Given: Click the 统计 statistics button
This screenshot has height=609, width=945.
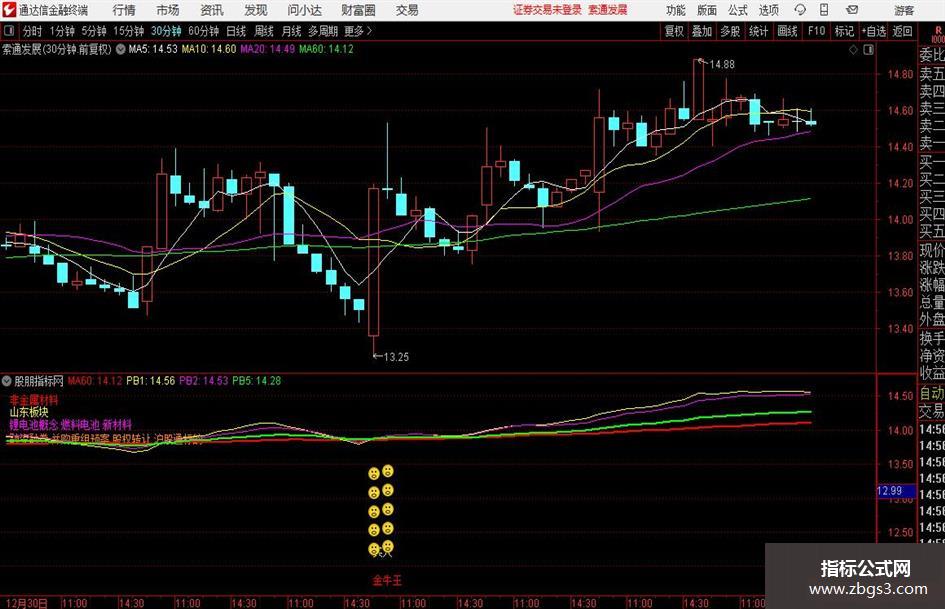Looking at the screenshot, I should [x=758, y=31].
